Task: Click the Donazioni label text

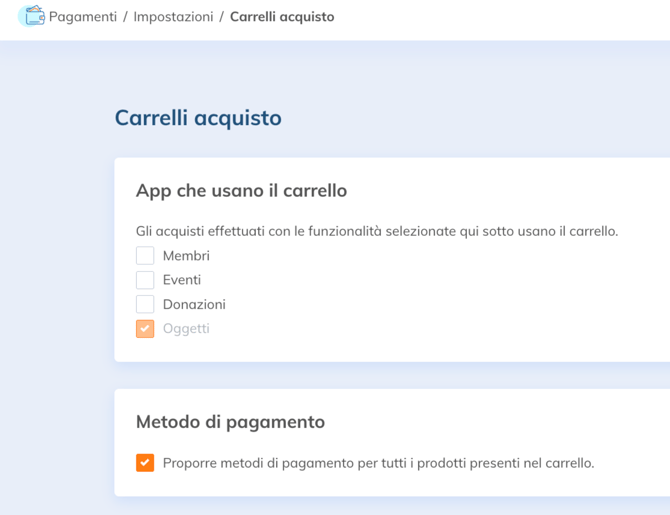Action: (194, 304)
